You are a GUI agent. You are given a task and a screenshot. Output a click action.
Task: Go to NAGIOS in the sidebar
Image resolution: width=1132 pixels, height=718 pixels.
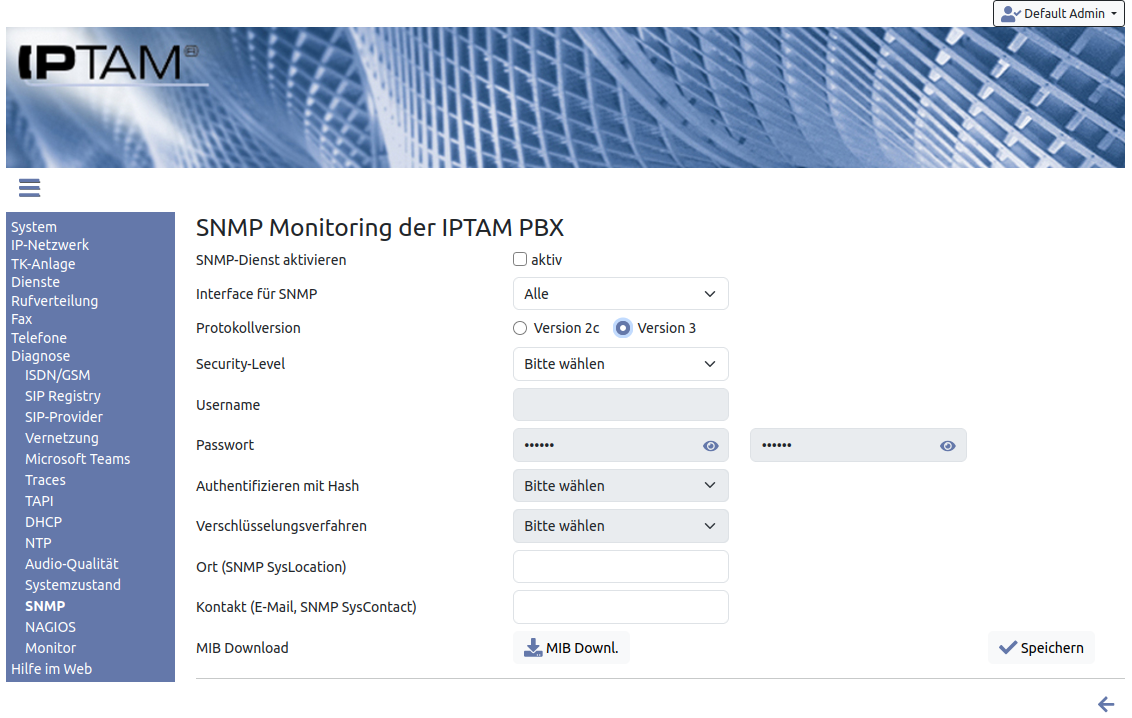[50, 627]
